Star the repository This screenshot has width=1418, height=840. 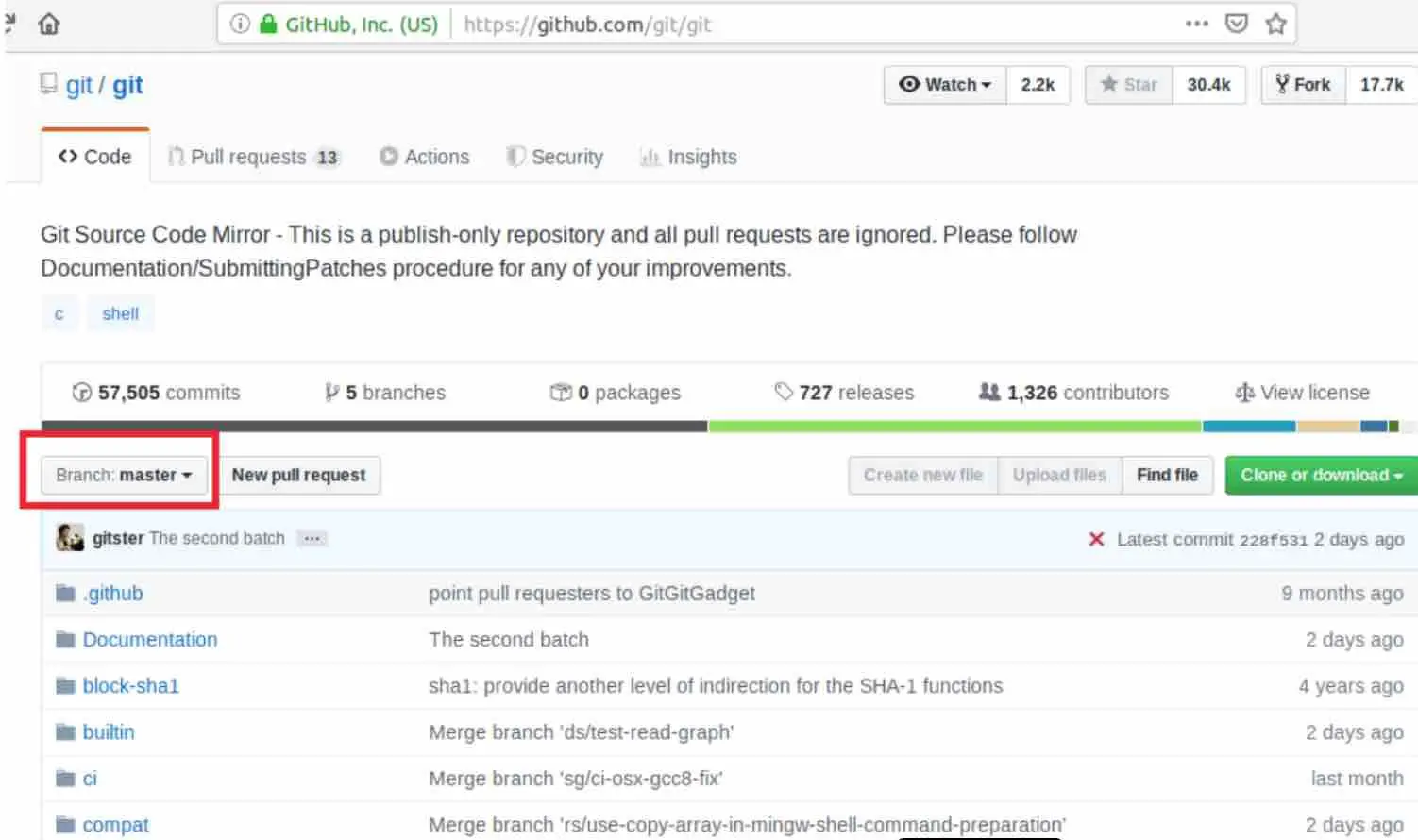coord(1129,85)
